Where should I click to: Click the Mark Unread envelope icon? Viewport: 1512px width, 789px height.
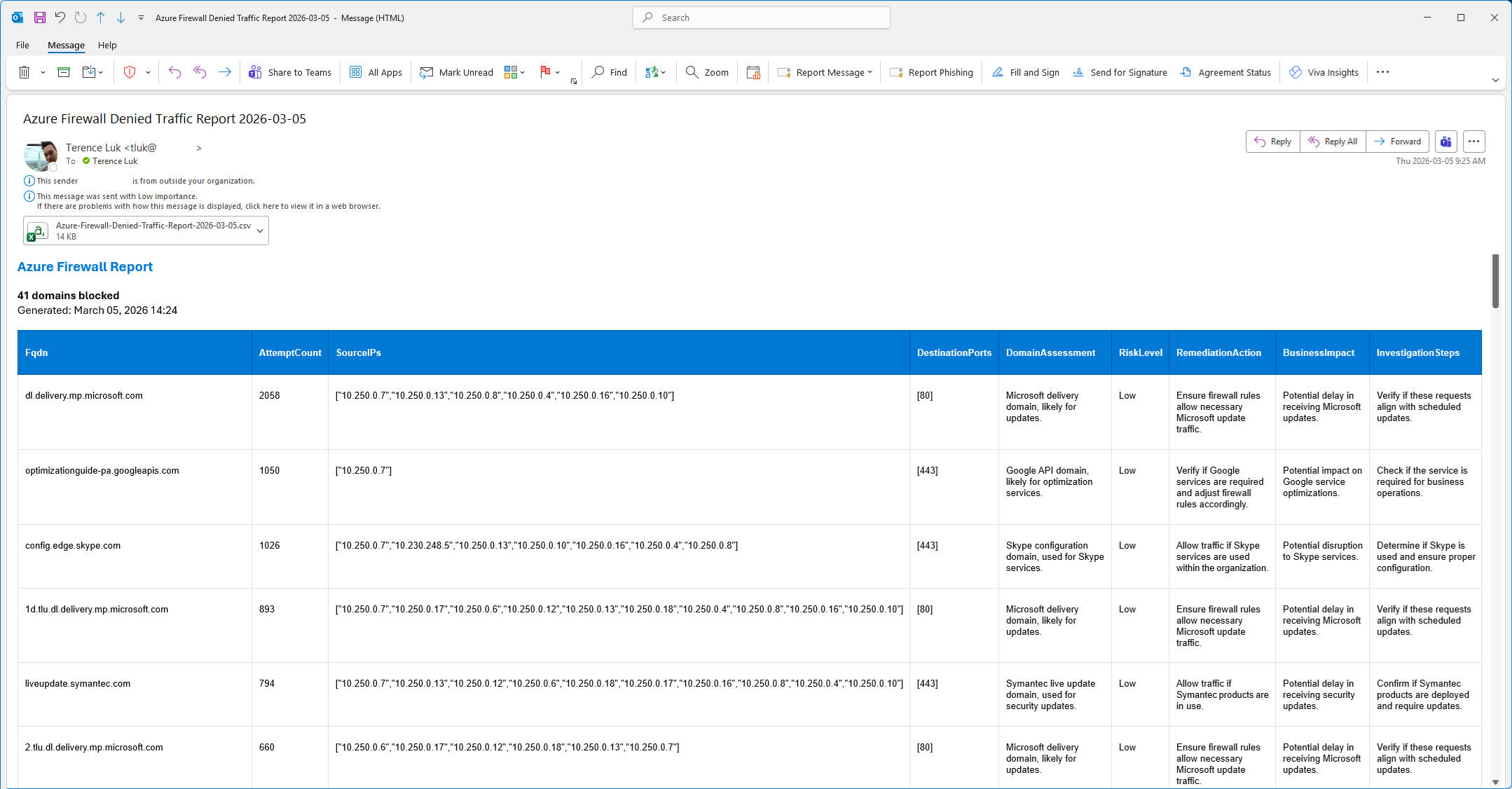pyautogui.click(x=426, y=72)
